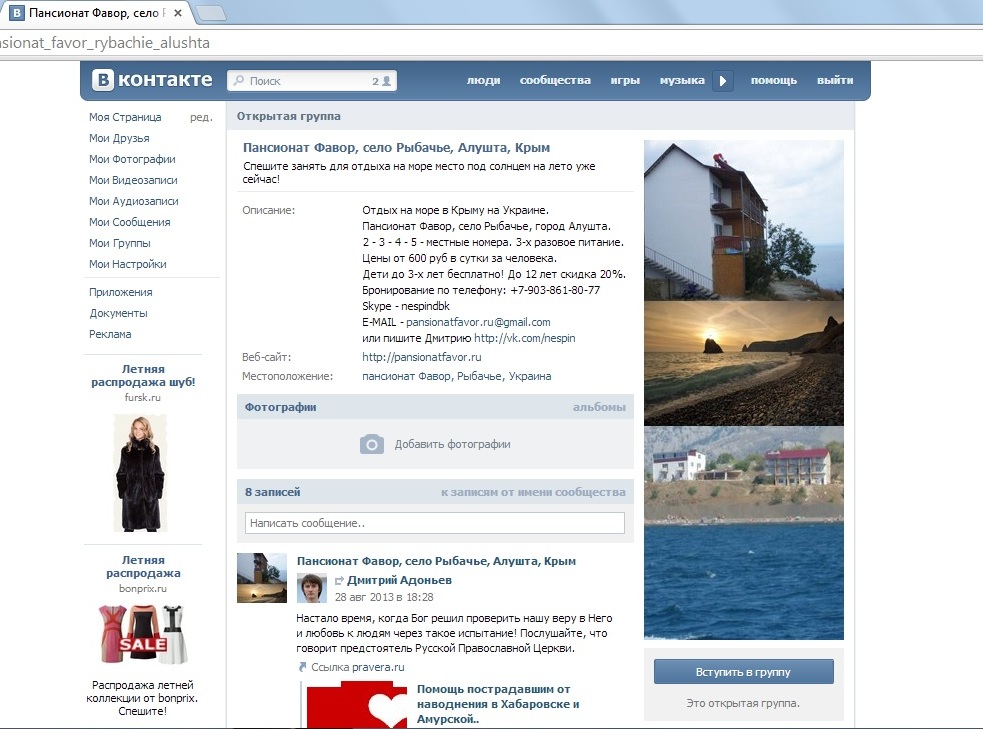Open the pansionatfavor.ru website link

[421, 357]
